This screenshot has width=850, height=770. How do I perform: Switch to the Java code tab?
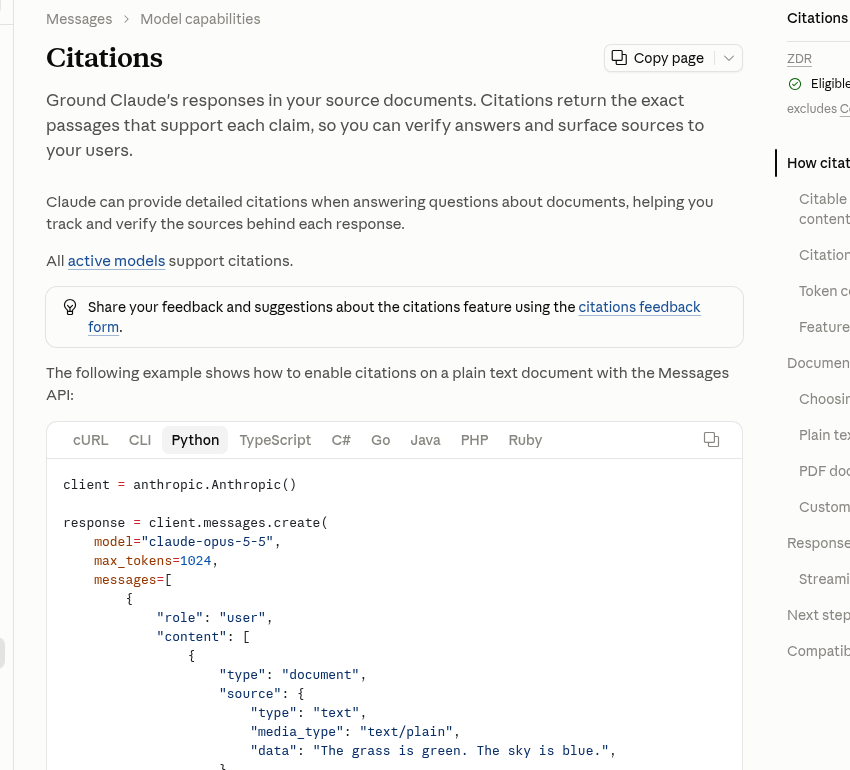tap(426, 440)
